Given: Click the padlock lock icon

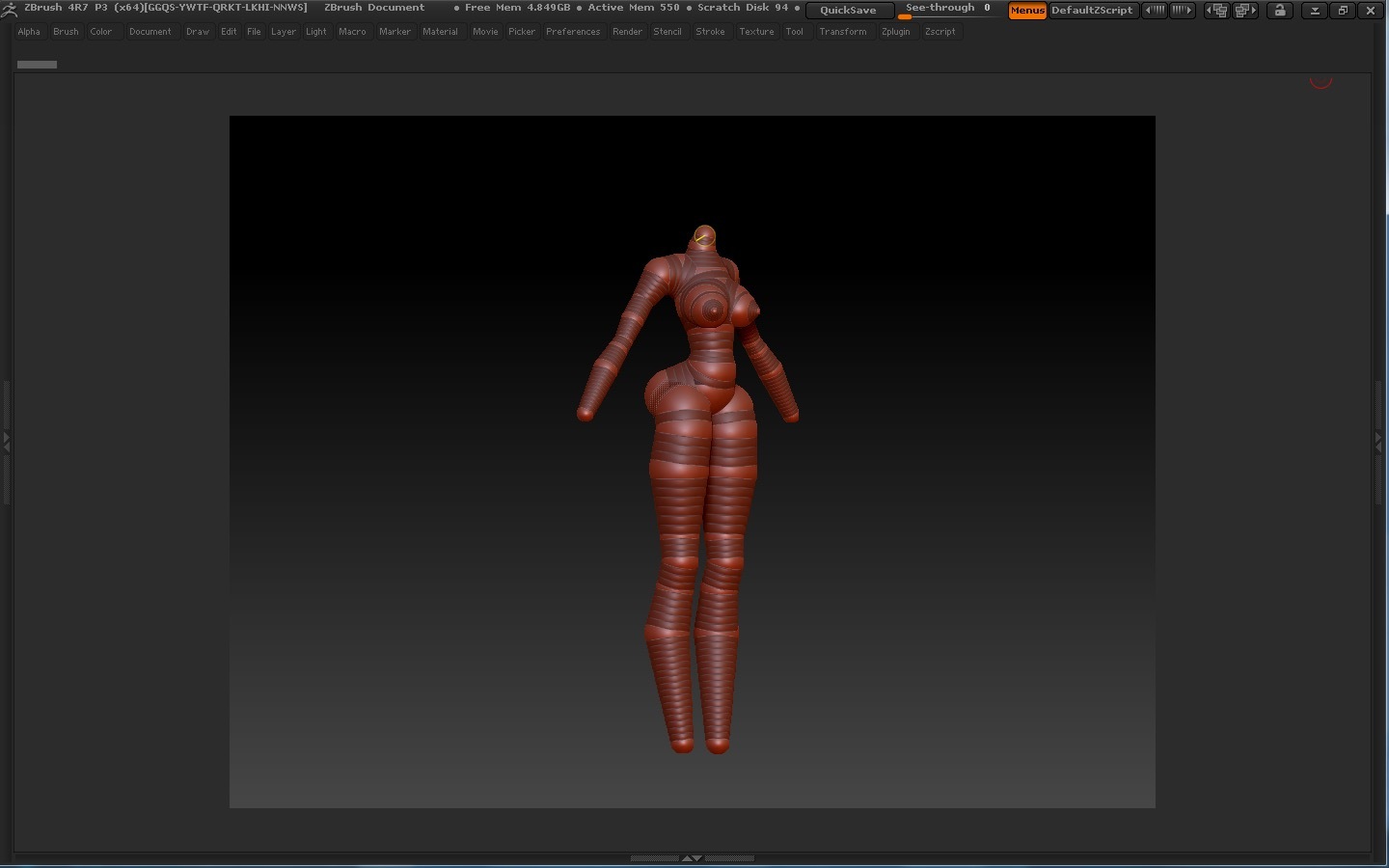Looking at the screenshot, I should 1280,10.
